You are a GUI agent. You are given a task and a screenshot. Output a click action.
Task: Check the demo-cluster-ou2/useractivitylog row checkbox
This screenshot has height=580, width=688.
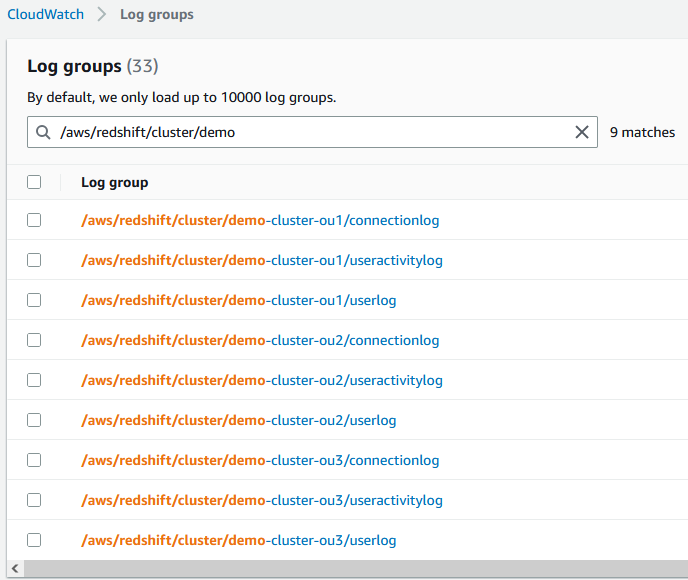pyautogui.click(x=34, y=380)
